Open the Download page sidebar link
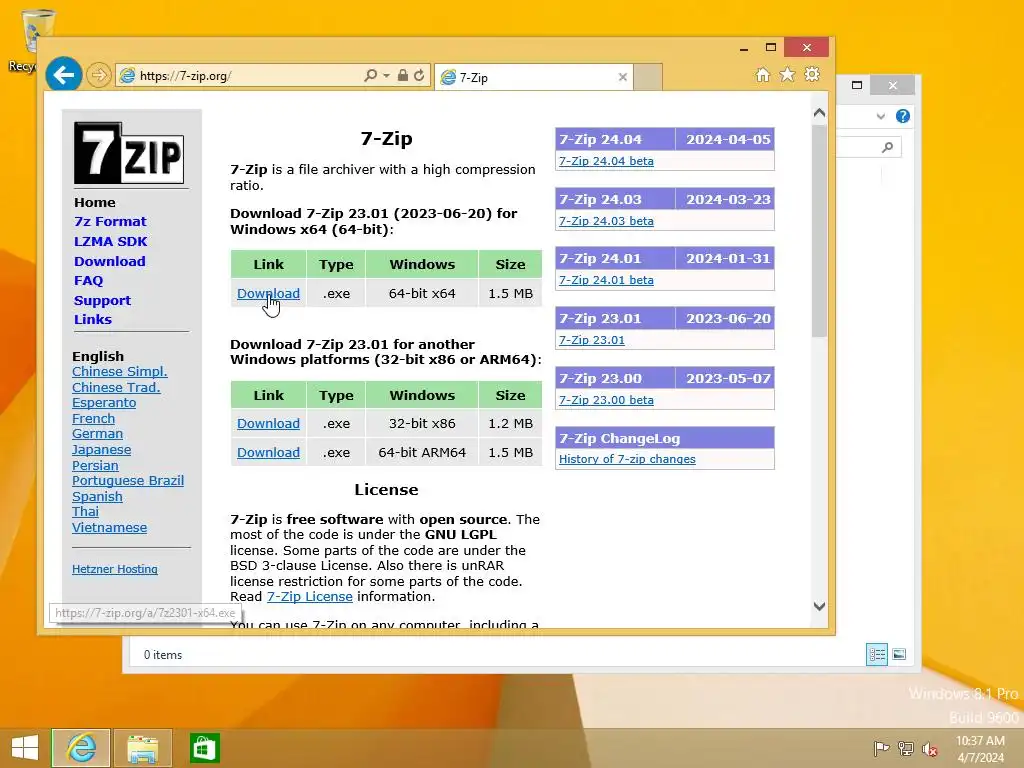 point(110,261)
